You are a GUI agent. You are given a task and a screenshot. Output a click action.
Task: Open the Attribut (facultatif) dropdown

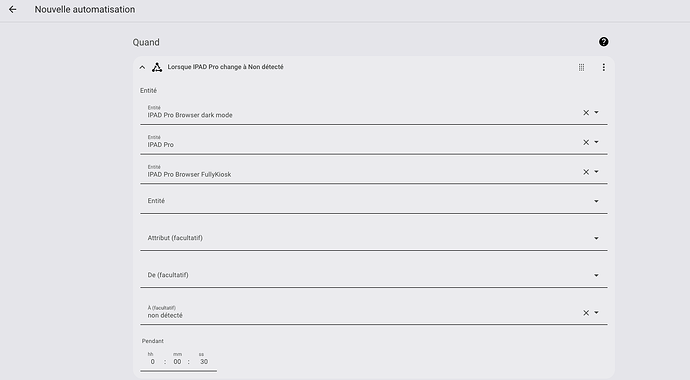pos(374,238)
